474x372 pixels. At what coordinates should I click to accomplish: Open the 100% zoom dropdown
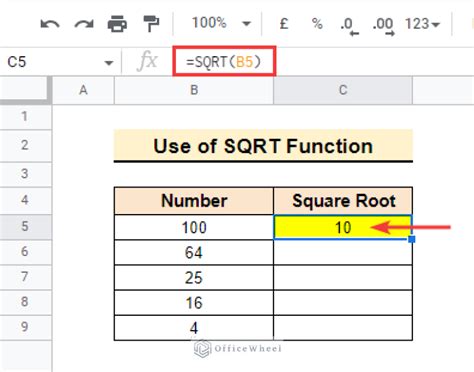pos(221,24)
